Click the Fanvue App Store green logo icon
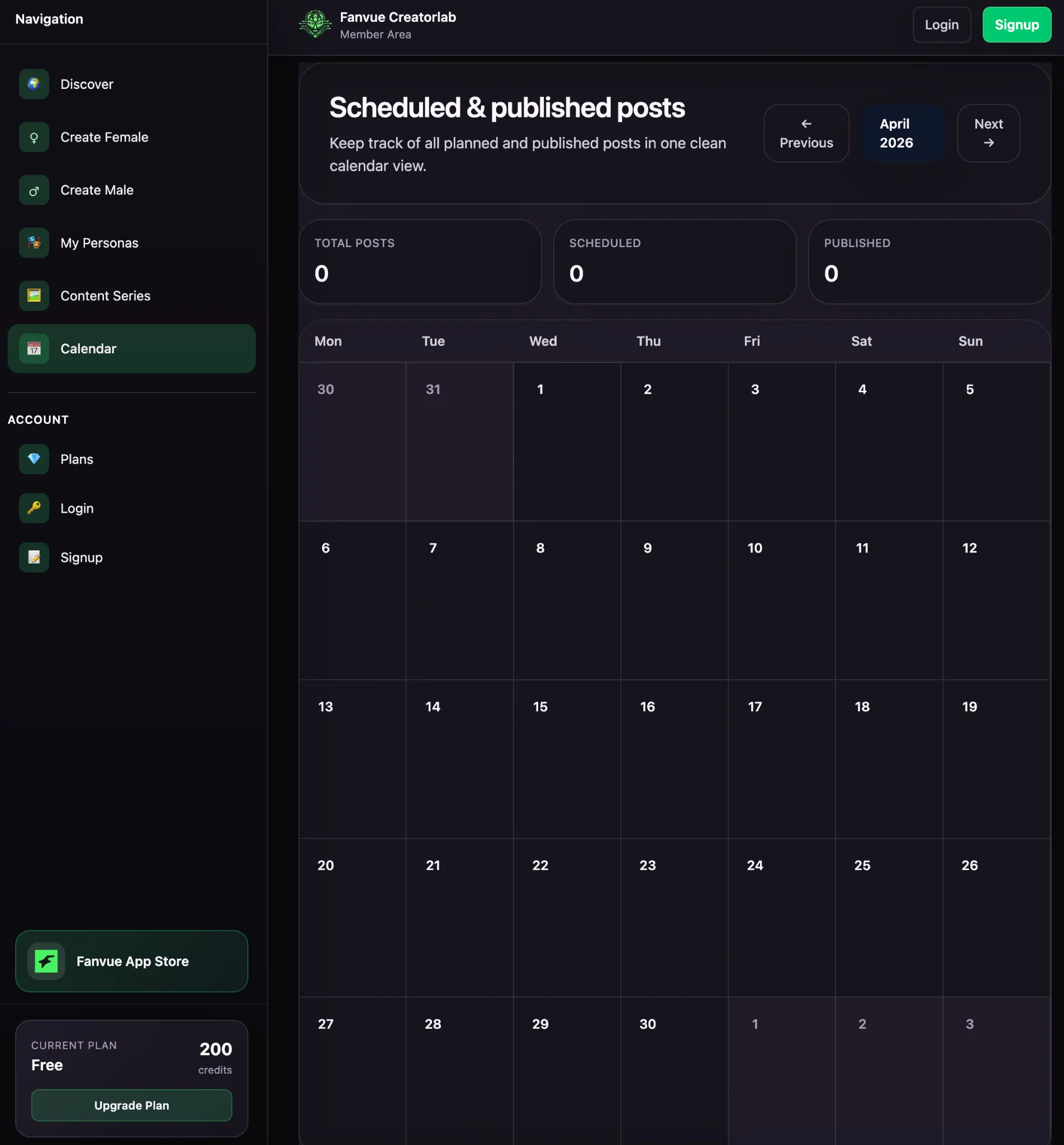The height and width of the screenshot is (1145, 1064). click(46, 961)
